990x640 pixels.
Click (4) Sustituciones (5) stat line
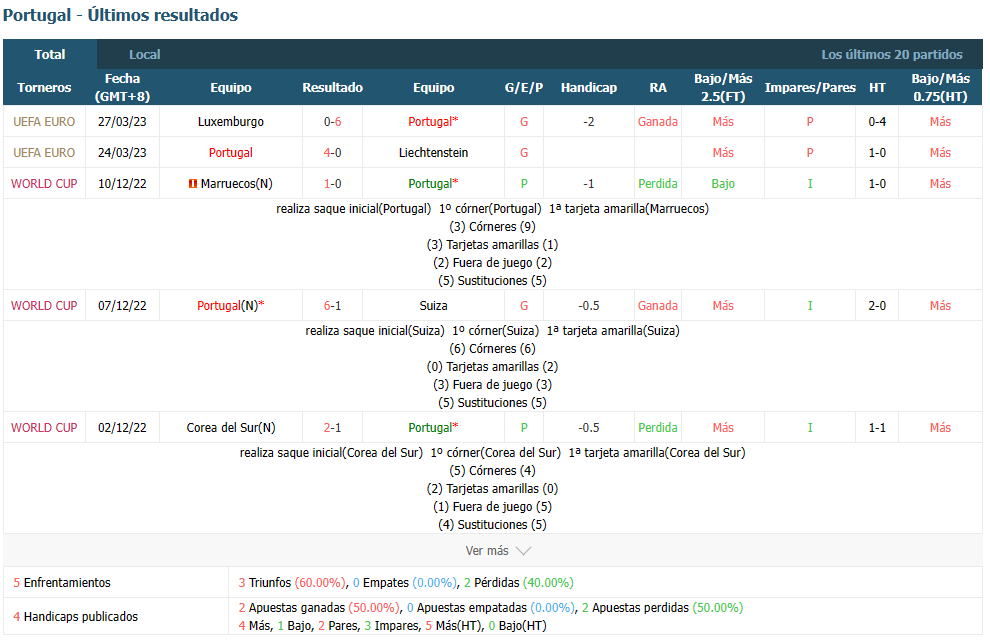[492, 524]
